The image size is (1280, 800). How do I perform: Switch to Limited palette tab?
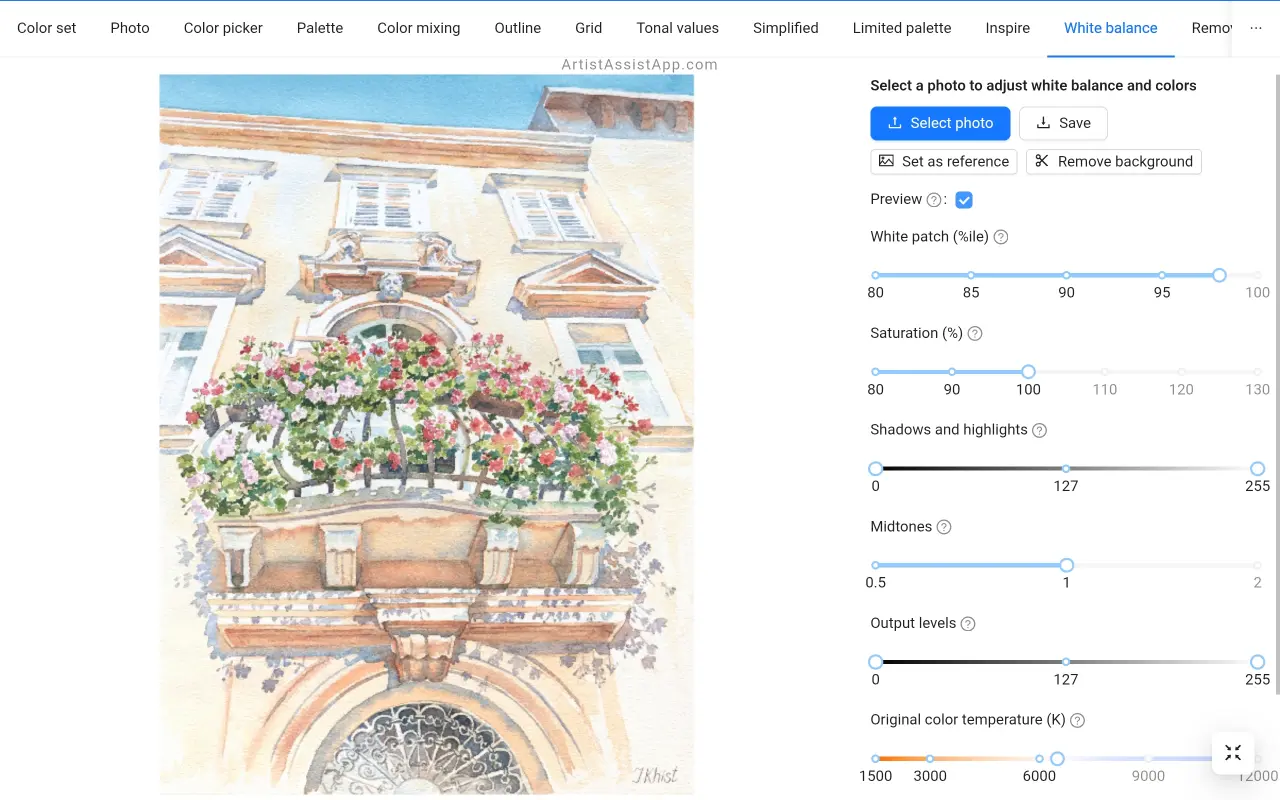(x=902, y=28)
